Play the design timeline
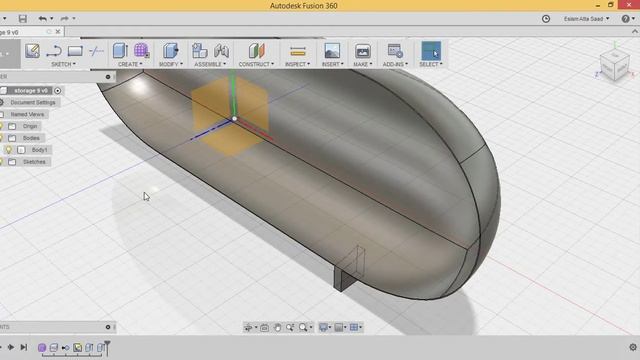The image size is (640, 360). [x=11, y=347]
